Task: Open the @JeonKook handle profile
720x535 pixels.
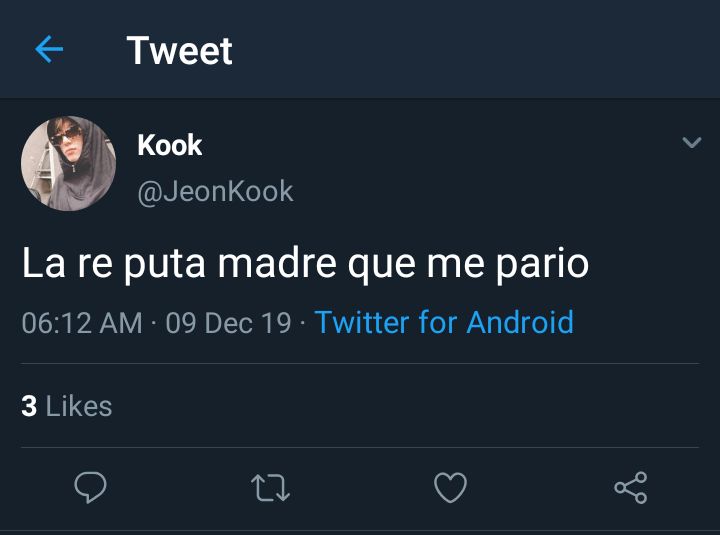Action: click(215, 191)
